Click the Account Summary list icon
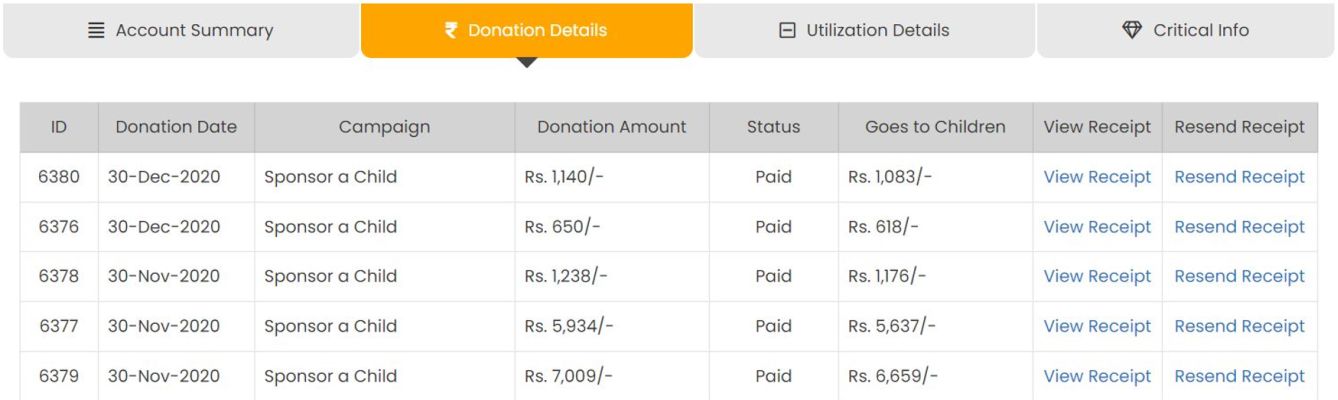This screenshot has height=400, width=1338. click(x=97, y=30)
